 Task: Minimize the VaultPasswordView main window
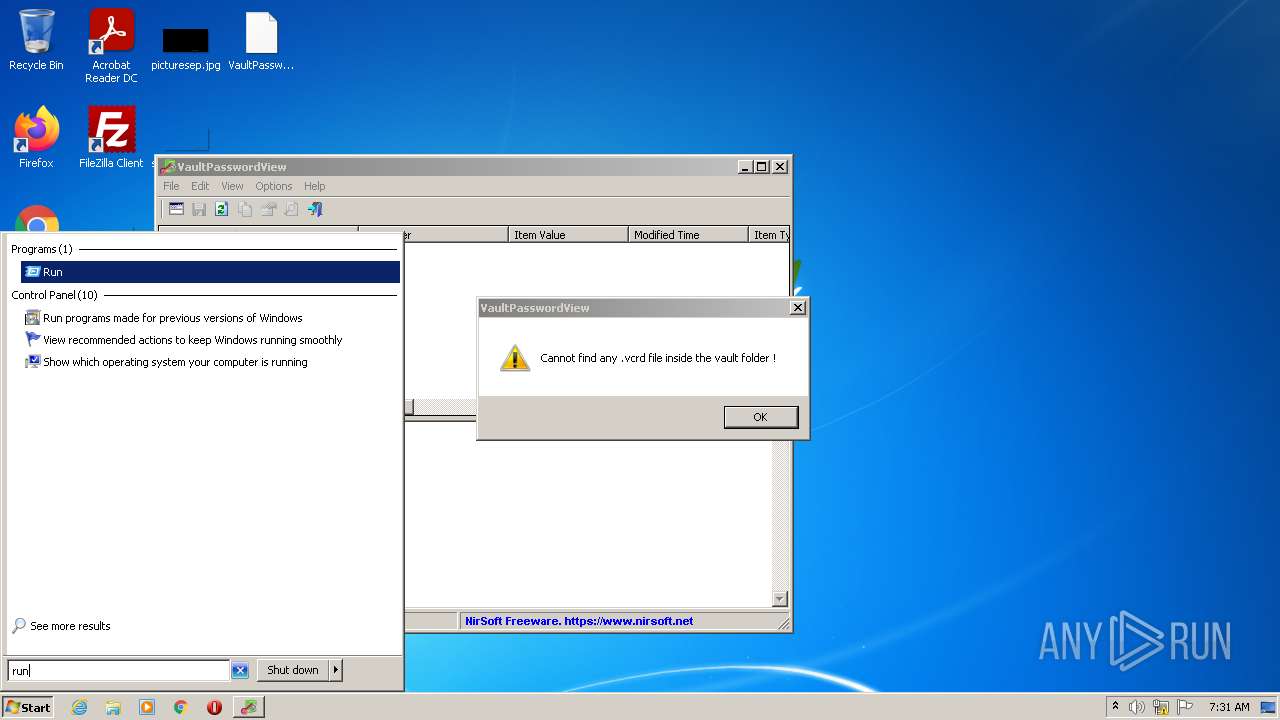745,167
